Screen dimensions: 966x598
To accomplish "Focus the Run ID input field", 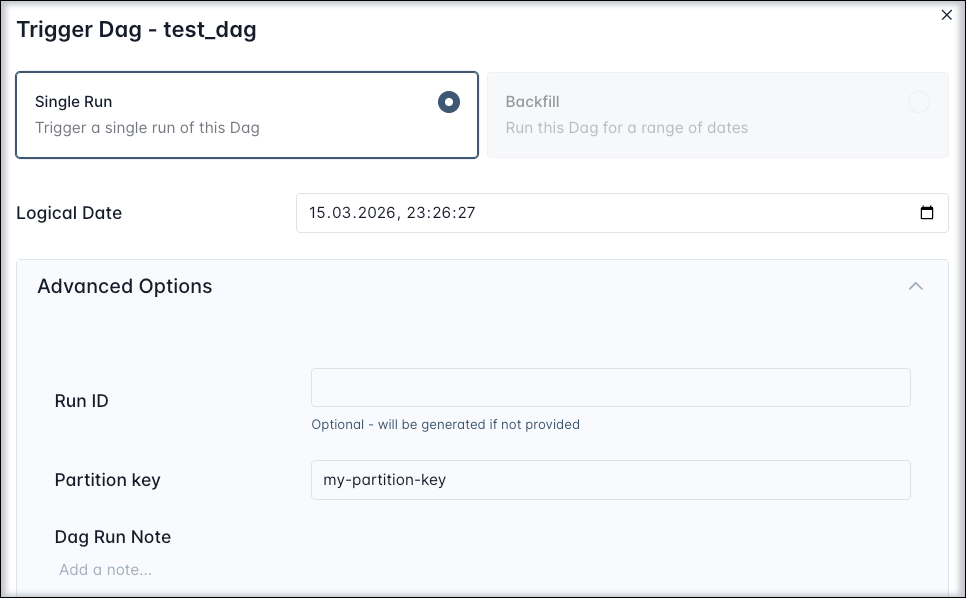I will point(610,387).
